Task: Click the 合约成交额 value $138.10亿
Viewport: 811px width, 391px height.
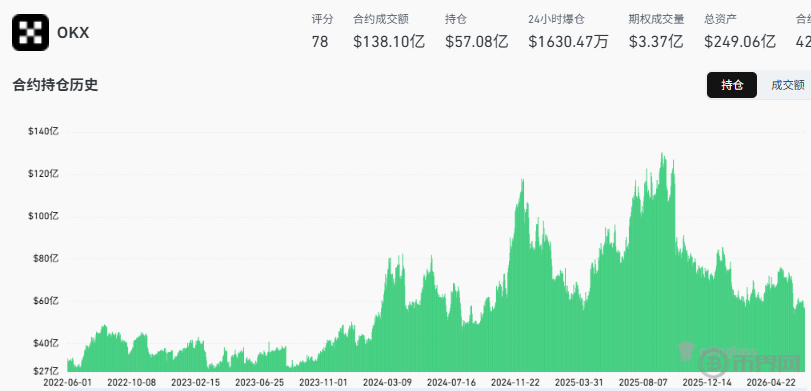Action: point(389,41)
